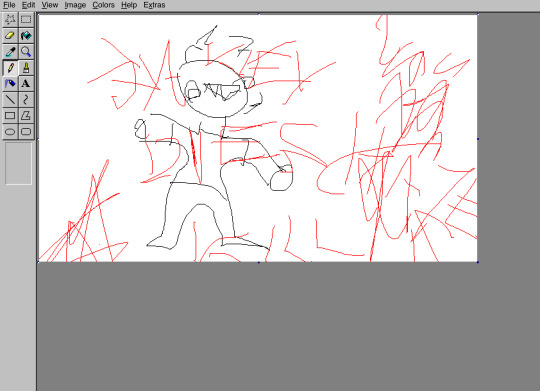This screenshot has width=540, height=391.
Task: Select the Rectangle shape tool
Action: click(10, 115)
